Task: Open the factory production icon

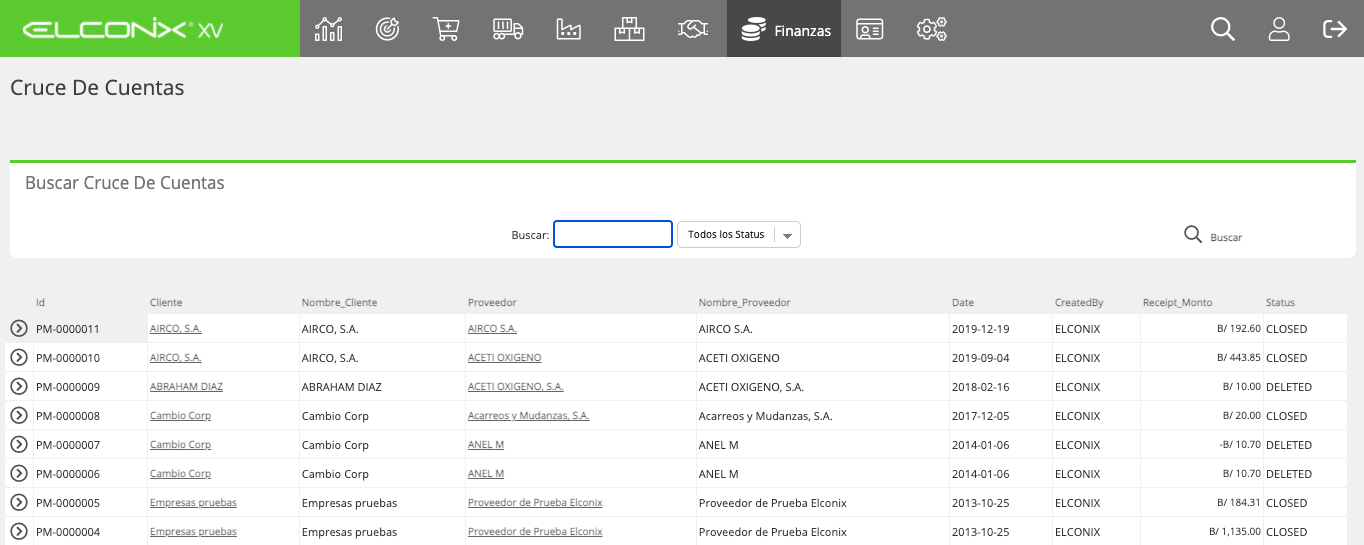Action: (569, 29)
